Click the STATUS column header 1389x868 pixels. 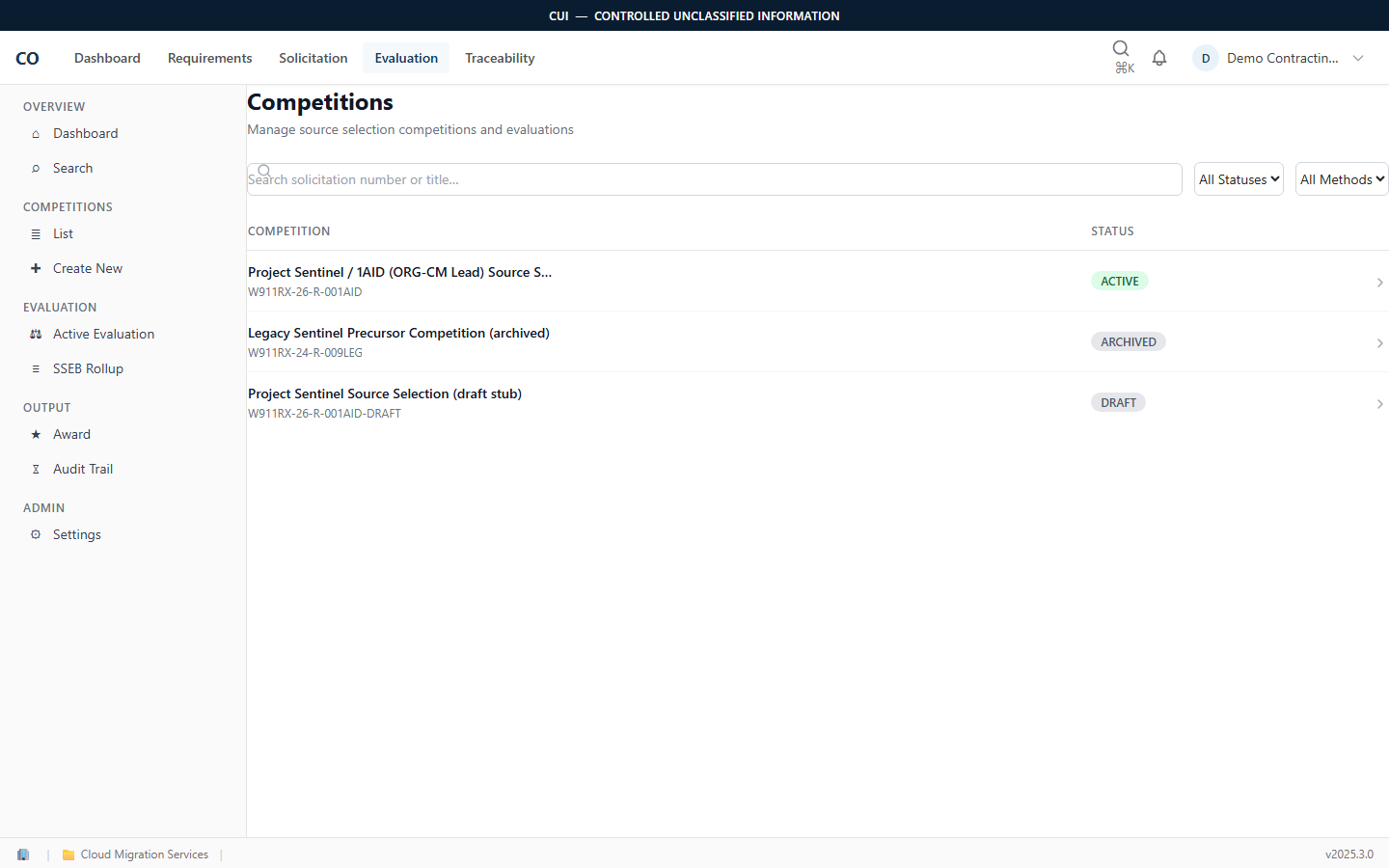coord(1112,231)
